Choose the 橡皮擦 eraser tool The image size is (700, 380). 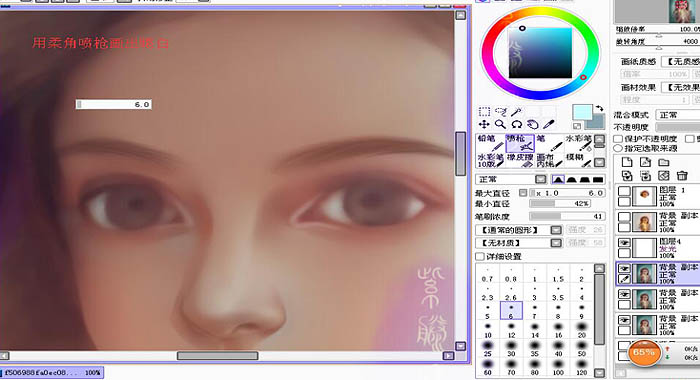click(520, 160)
